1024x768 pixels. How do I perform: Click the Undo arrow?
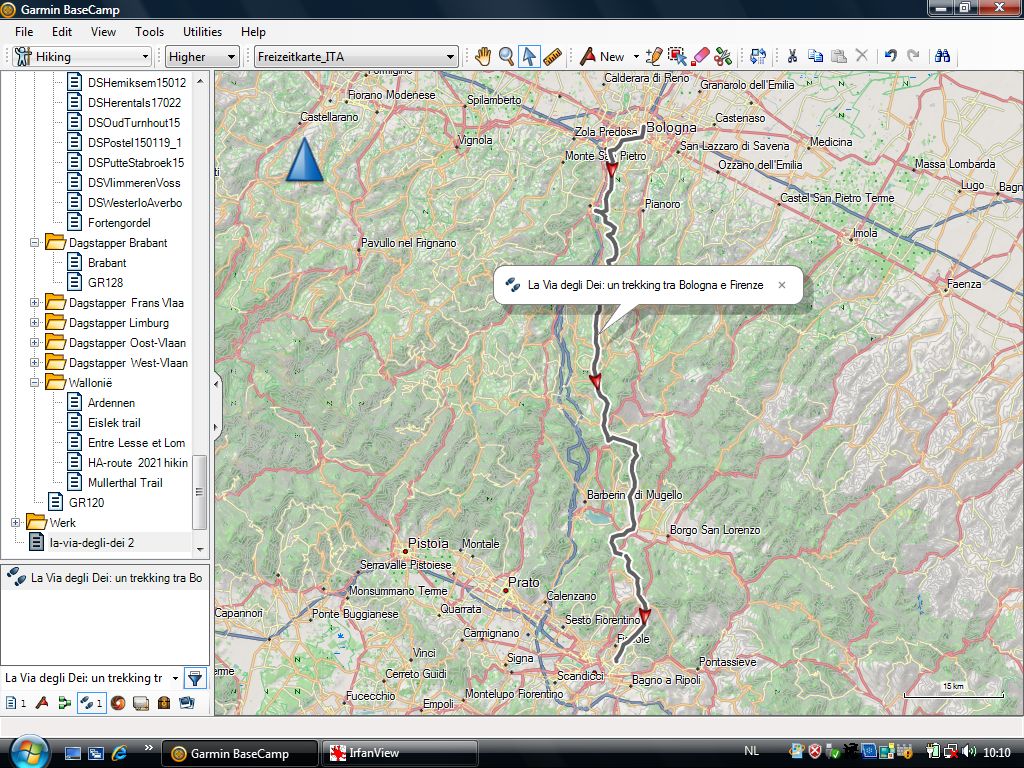coord(890,57)
